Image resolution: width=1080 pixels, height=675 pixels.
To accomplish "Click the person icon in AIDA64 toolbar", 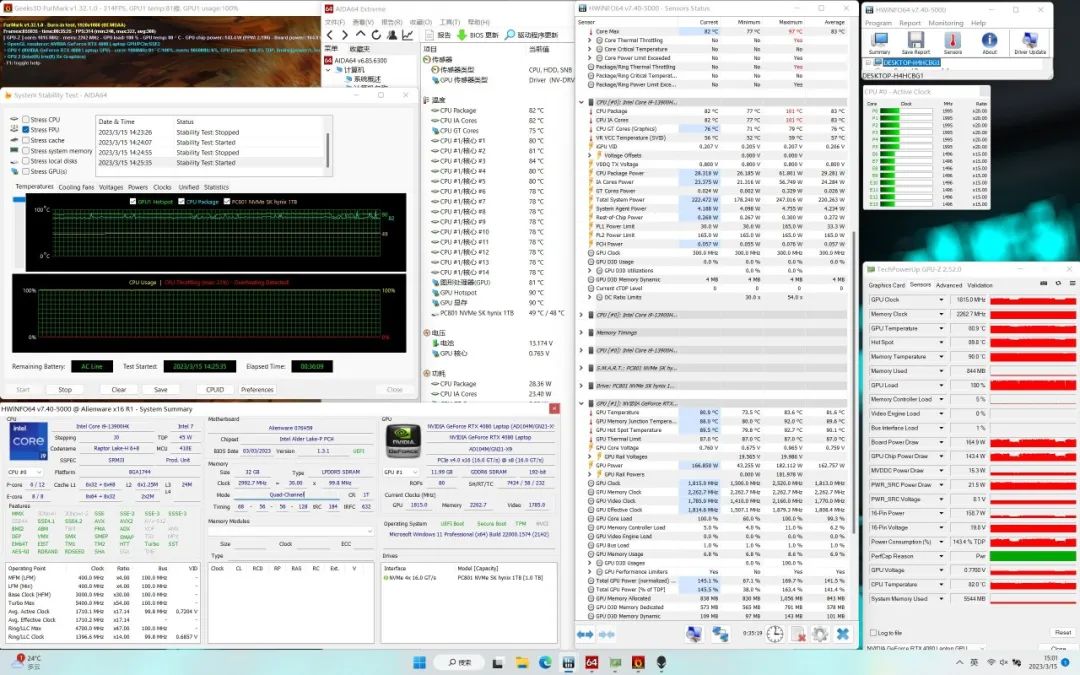I will tap(392, 35).
